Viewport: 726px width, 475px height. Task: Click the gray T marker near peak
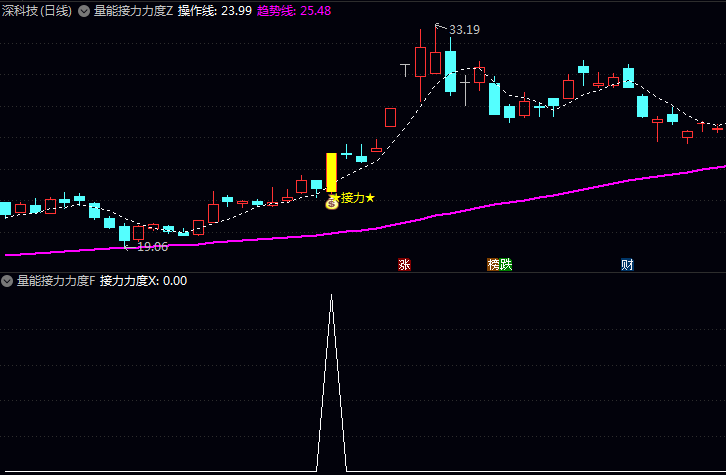click(x=405, y=70)
